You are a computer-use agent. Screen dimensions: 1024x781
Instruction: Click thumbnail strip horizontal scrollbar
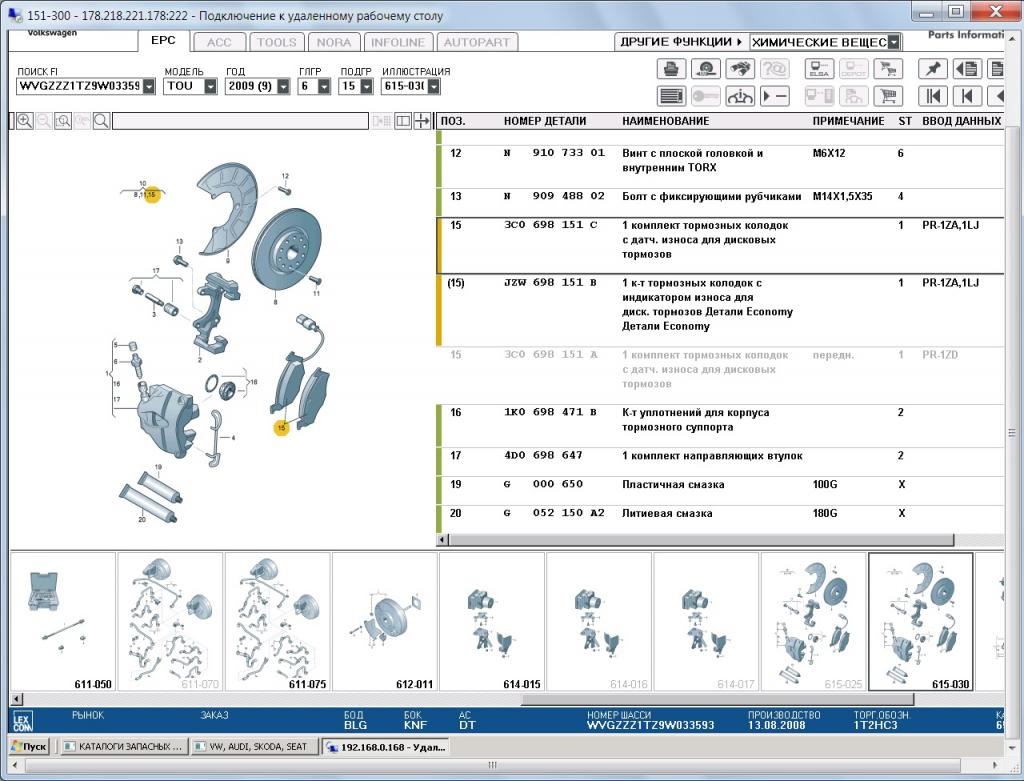717,699
